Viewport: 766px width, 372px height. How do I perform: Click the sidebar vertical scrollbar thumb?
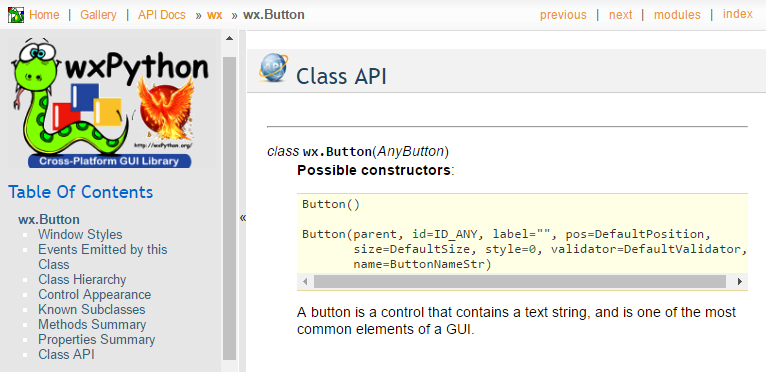click(229, 208)
